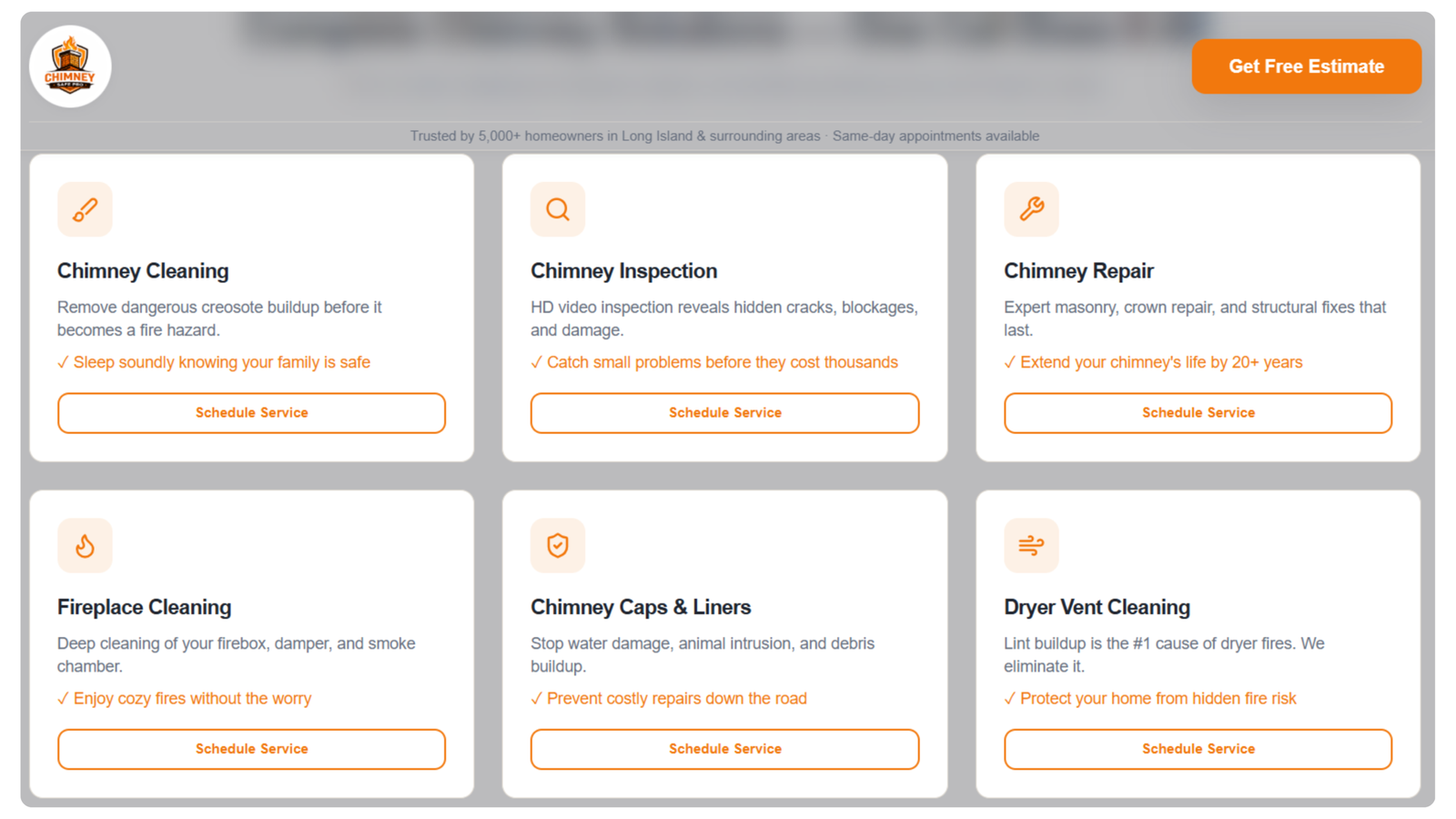Image resolution: width=1456 pixels, height=819 pixels.
Task: Schedule Service for Fireplace Cleaning
Action: point(251,749)
